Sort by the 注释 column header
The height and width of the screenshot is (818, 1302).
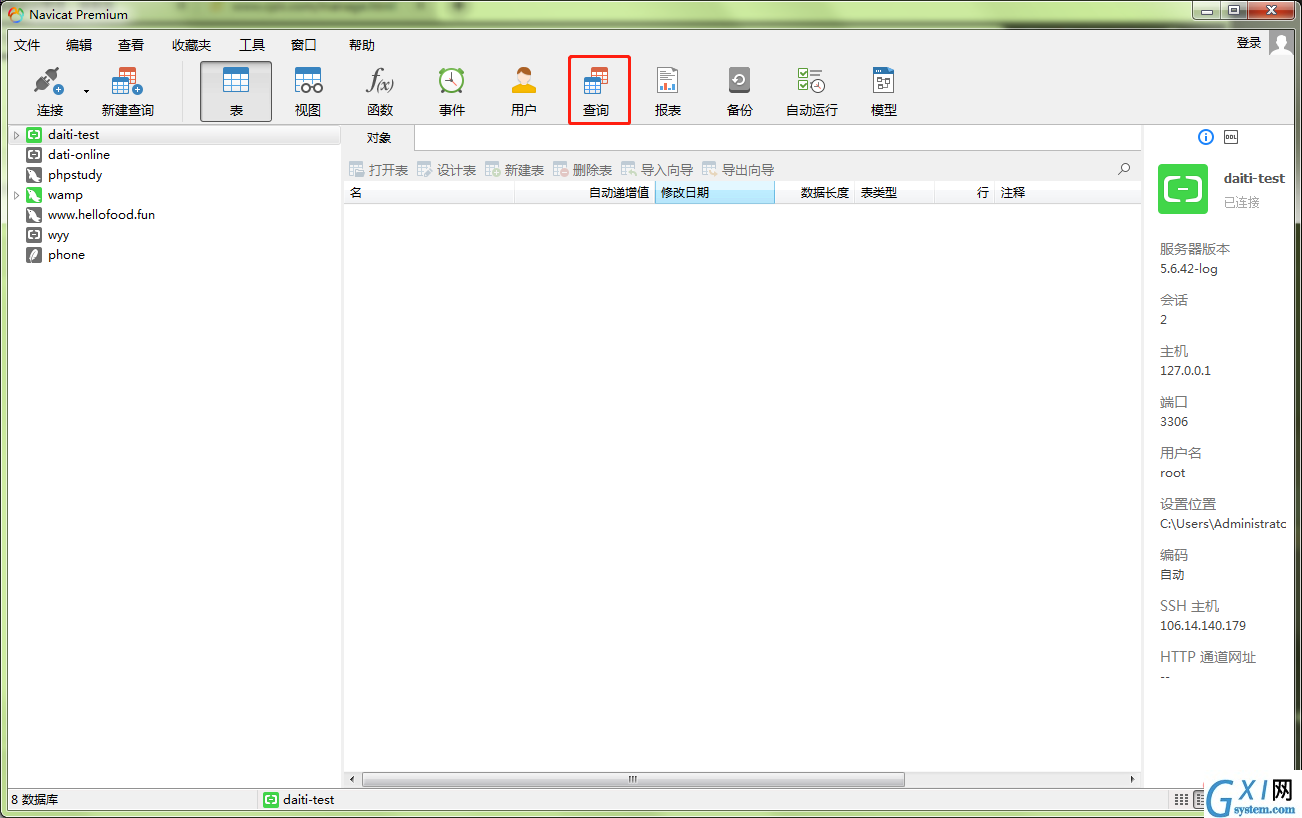[x=1067, y=193]
